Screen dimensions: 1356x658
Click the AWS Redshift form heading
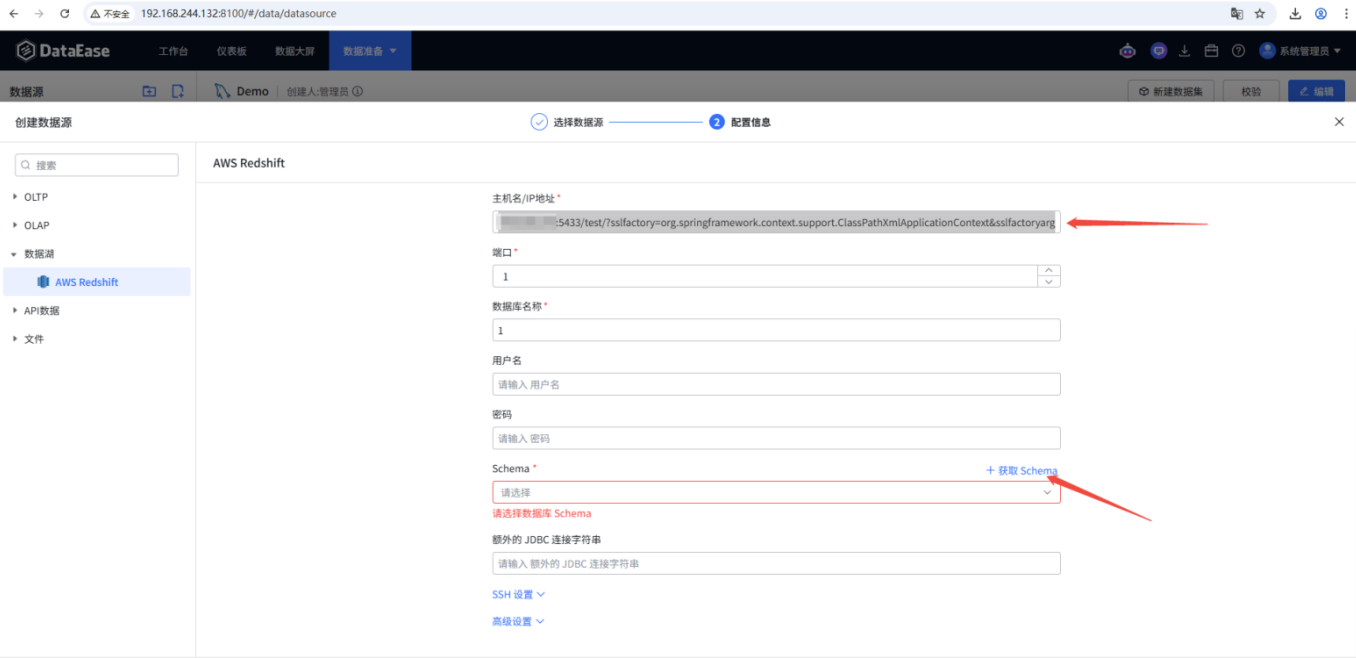pos(249,163)
